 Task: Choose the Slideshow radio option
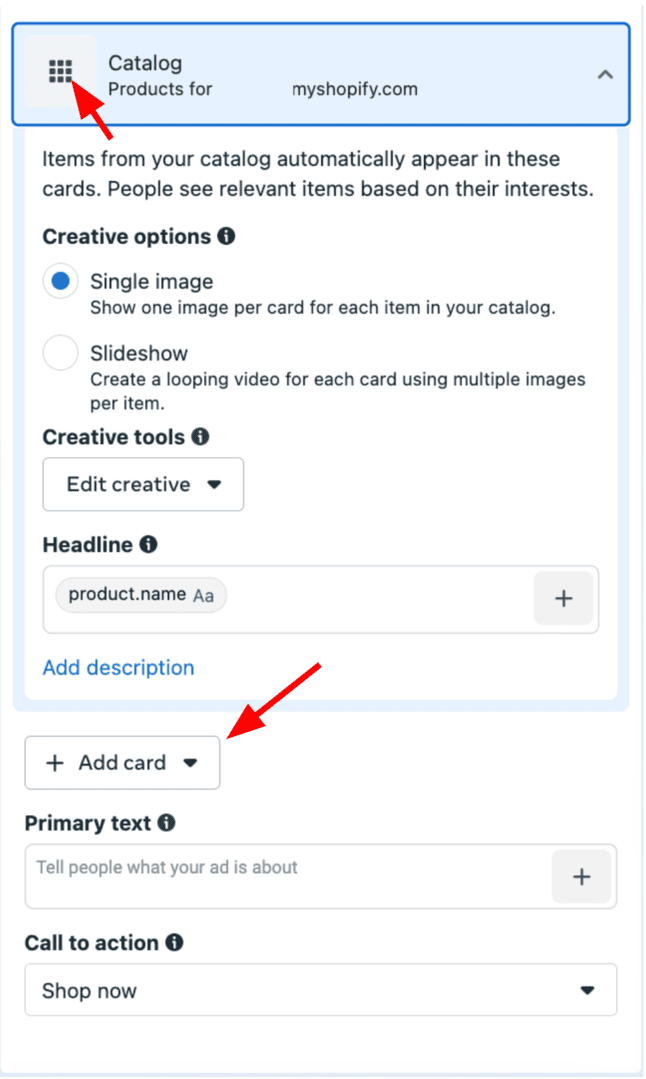click(61, 352)
